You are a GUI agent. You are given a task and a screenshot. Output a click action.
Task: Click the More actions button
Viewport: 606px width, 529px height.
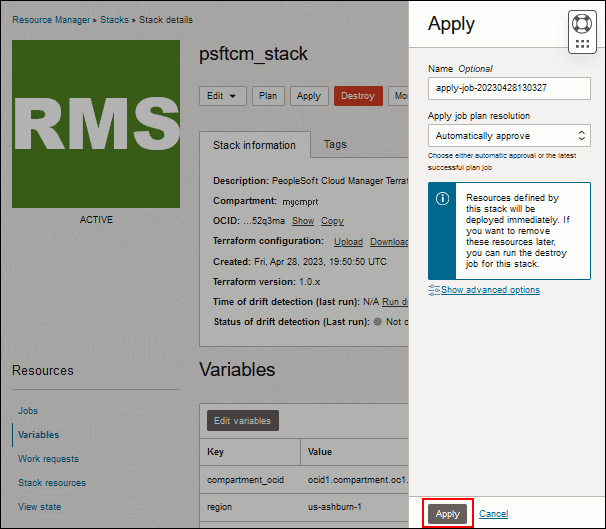pyautogui.click(x=398, y=96)
